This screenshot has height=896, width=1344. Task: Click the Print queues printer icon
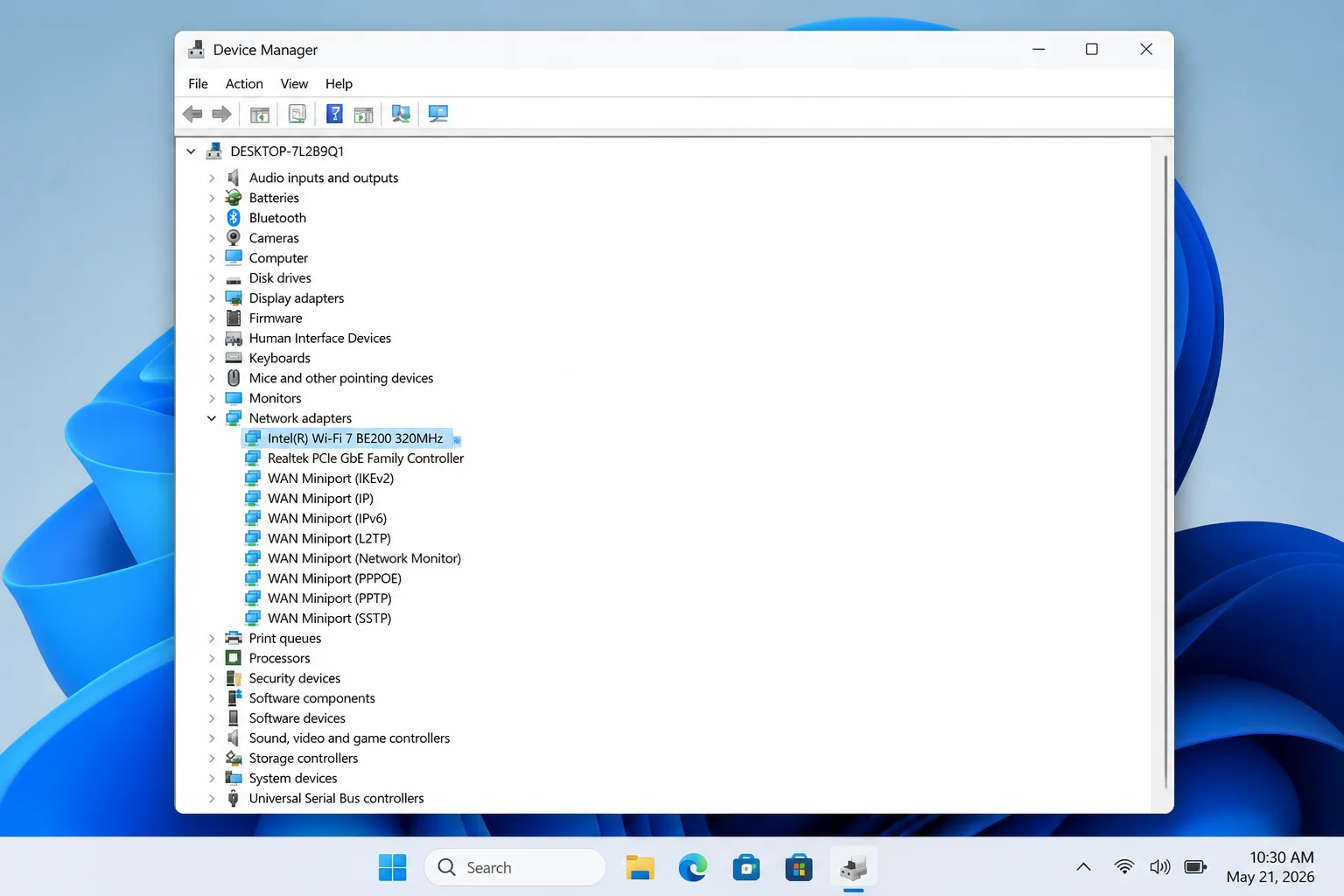[234, 638]
